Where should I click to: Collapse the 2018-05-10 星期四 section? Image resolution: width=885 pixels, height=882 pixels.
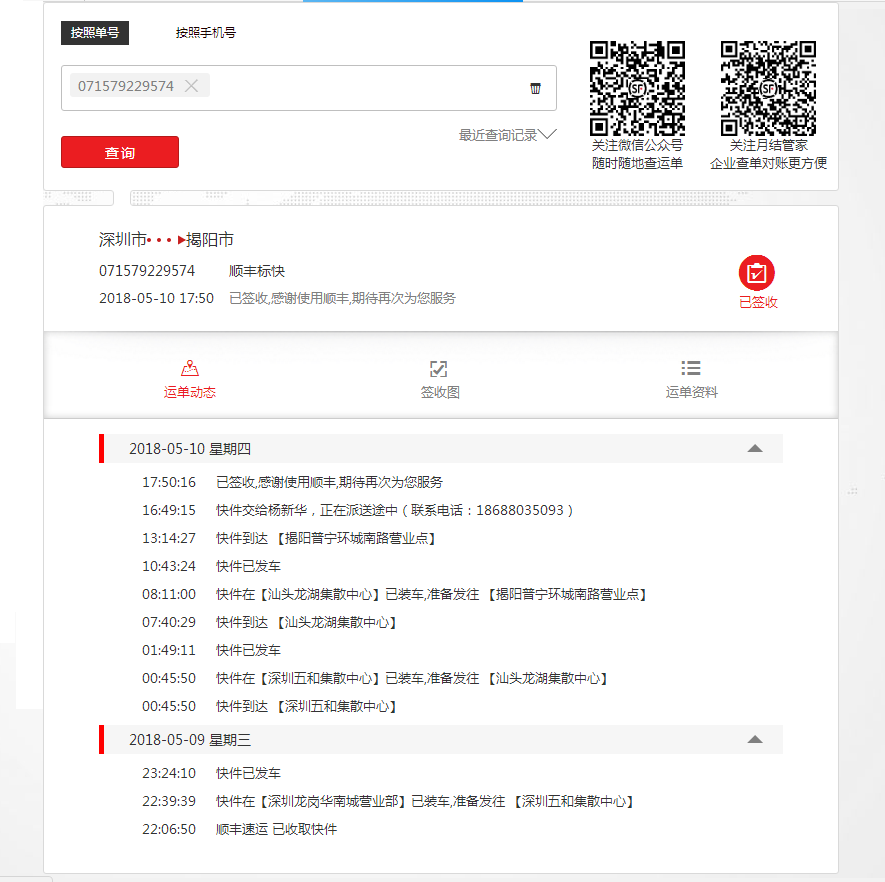tap(755, 449)
